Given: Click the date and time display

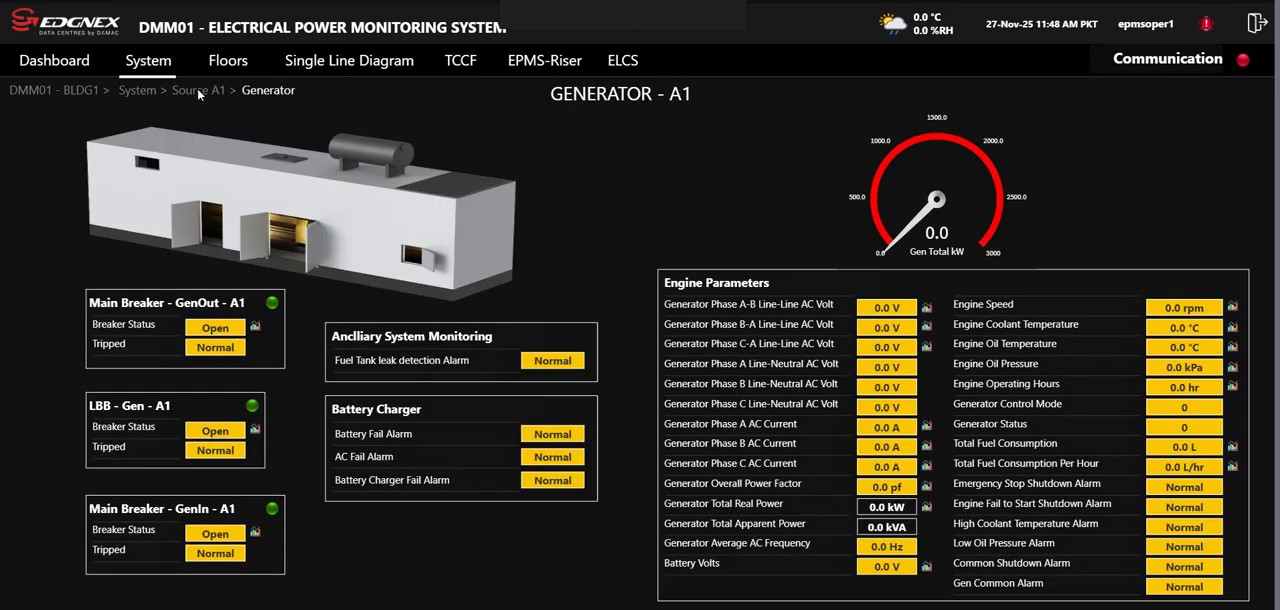Looking at the screenshot, I should tap(1044, 24).
